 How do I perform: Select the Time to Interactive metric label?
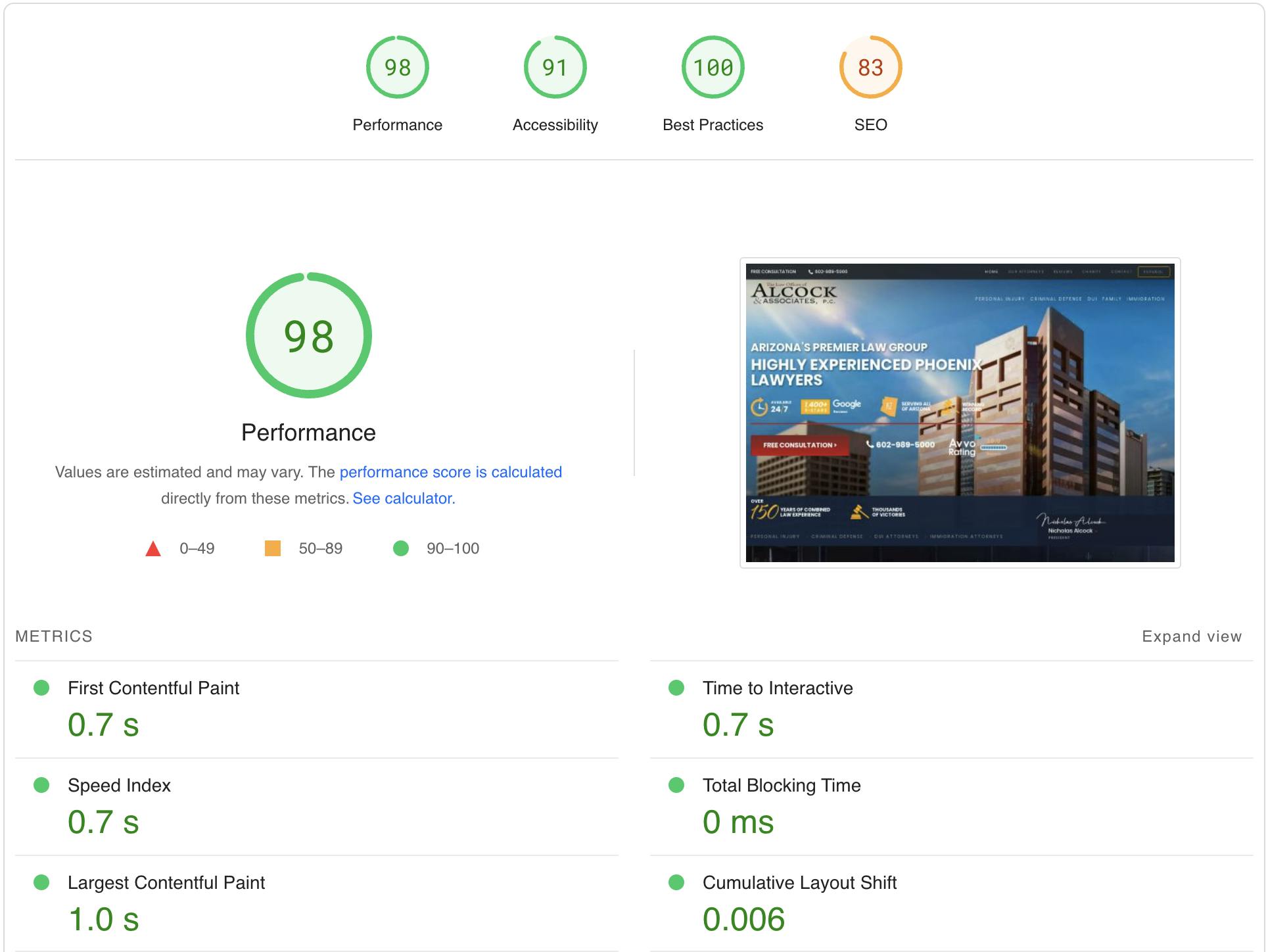778,688
